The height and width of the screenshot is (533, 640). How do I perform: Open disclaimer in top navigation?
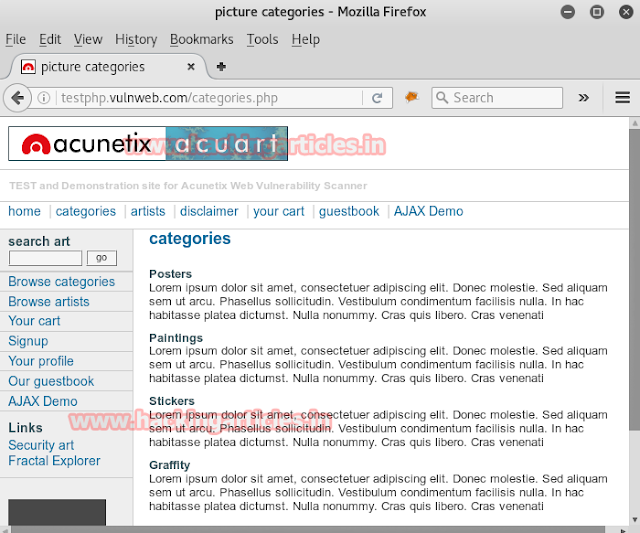click(x=209, y=211)
